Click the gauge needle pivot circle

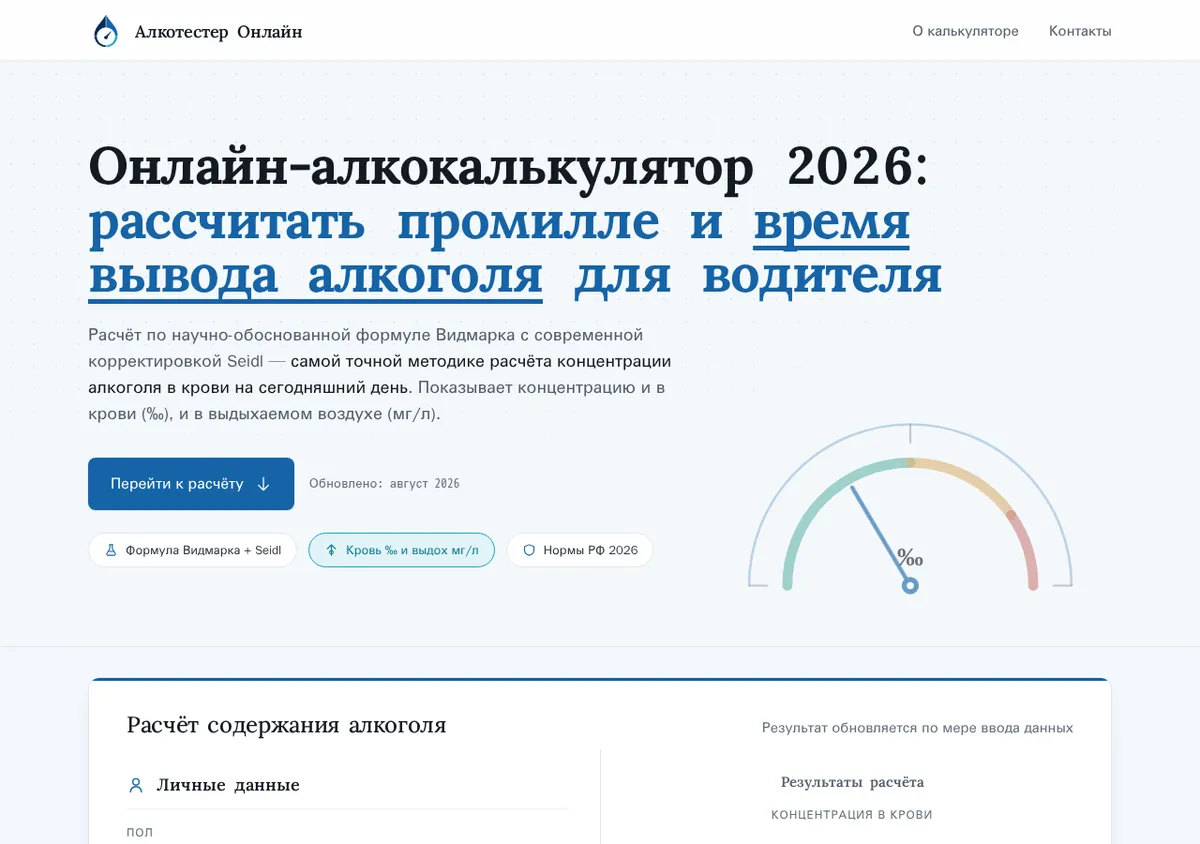pyautogui.click(x=910, y=585)
